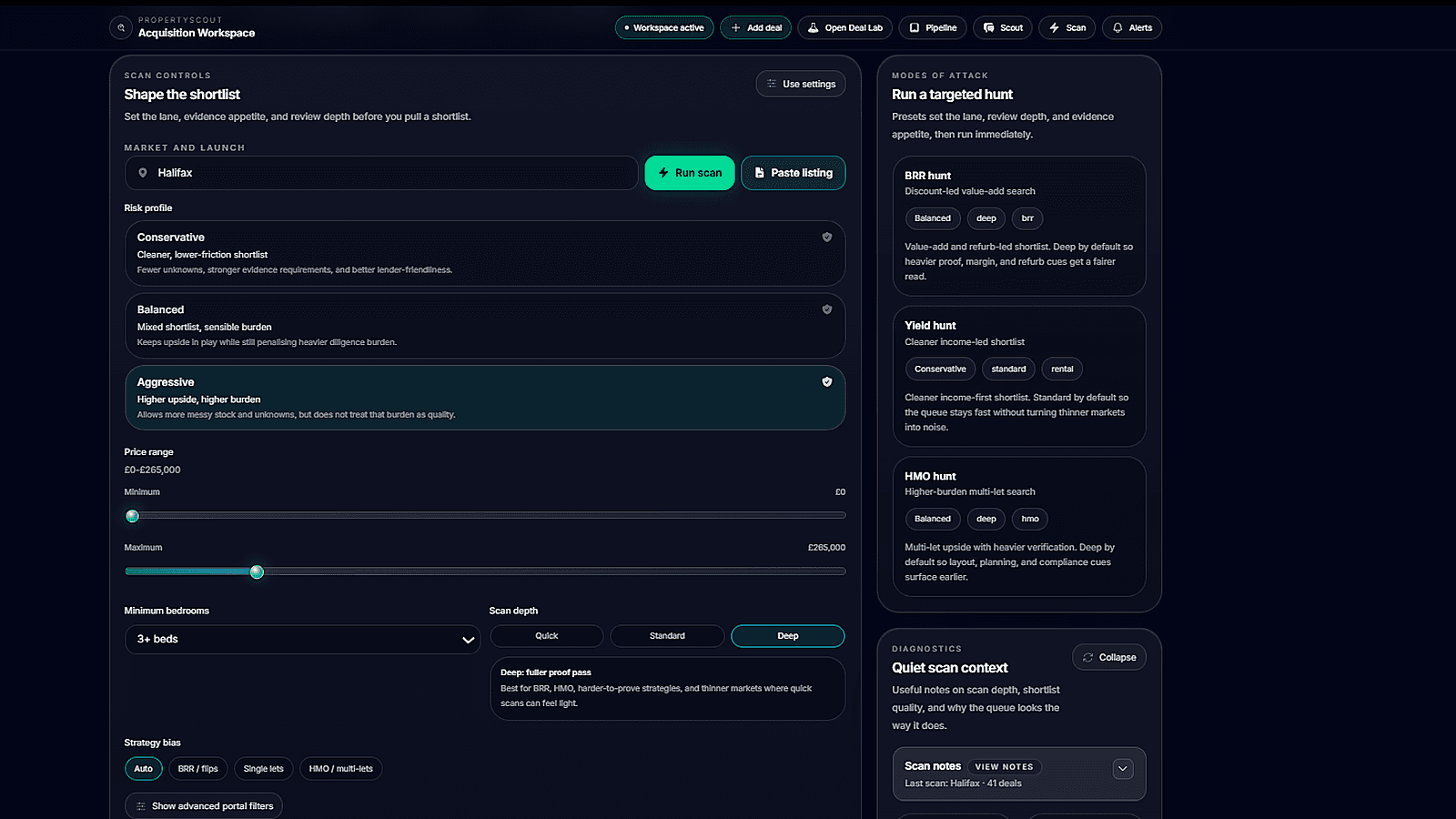Click the location pin in the market field
The image size is (1456, 819).
pyautogui.click(x=144, y=172)
